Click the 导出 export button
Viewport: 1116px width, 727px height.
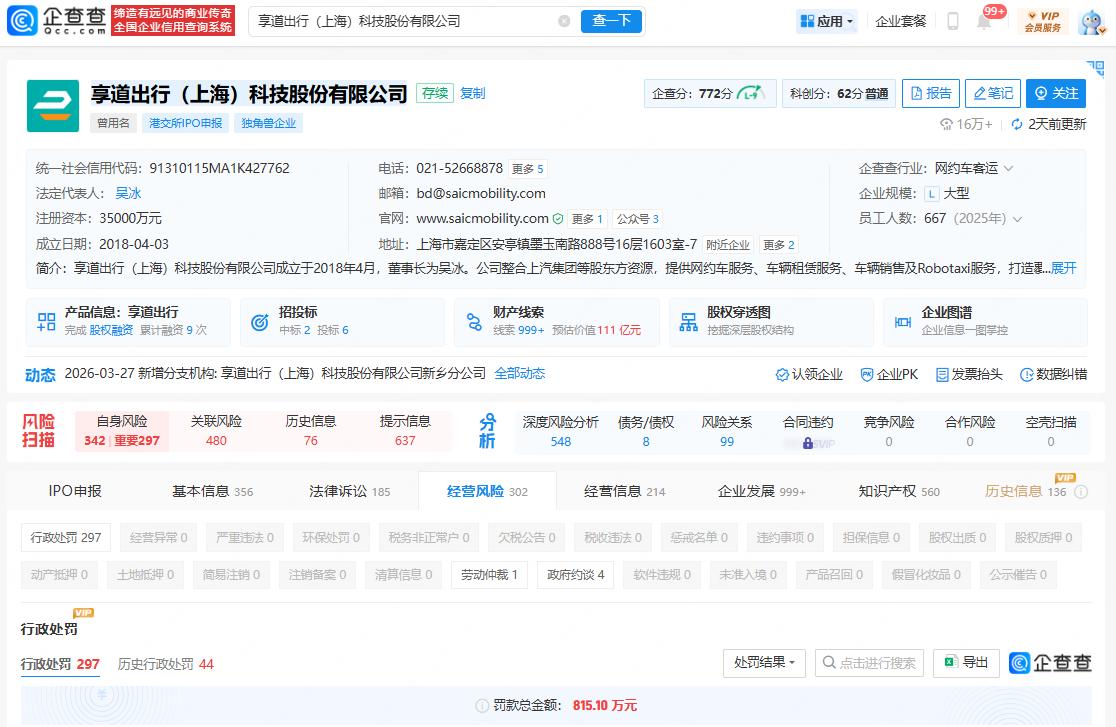(966, 662)
